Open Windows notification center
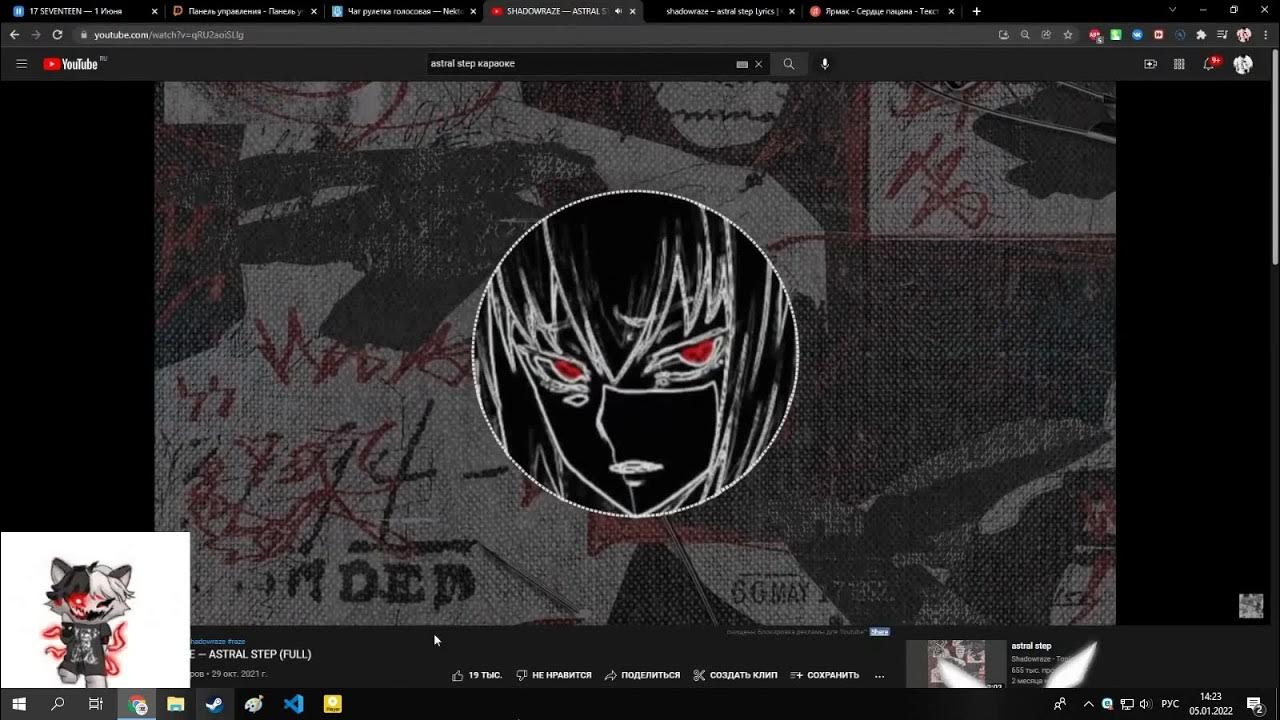The width and height of the screenshot is (1280, 720). (x=1254, y=704)
